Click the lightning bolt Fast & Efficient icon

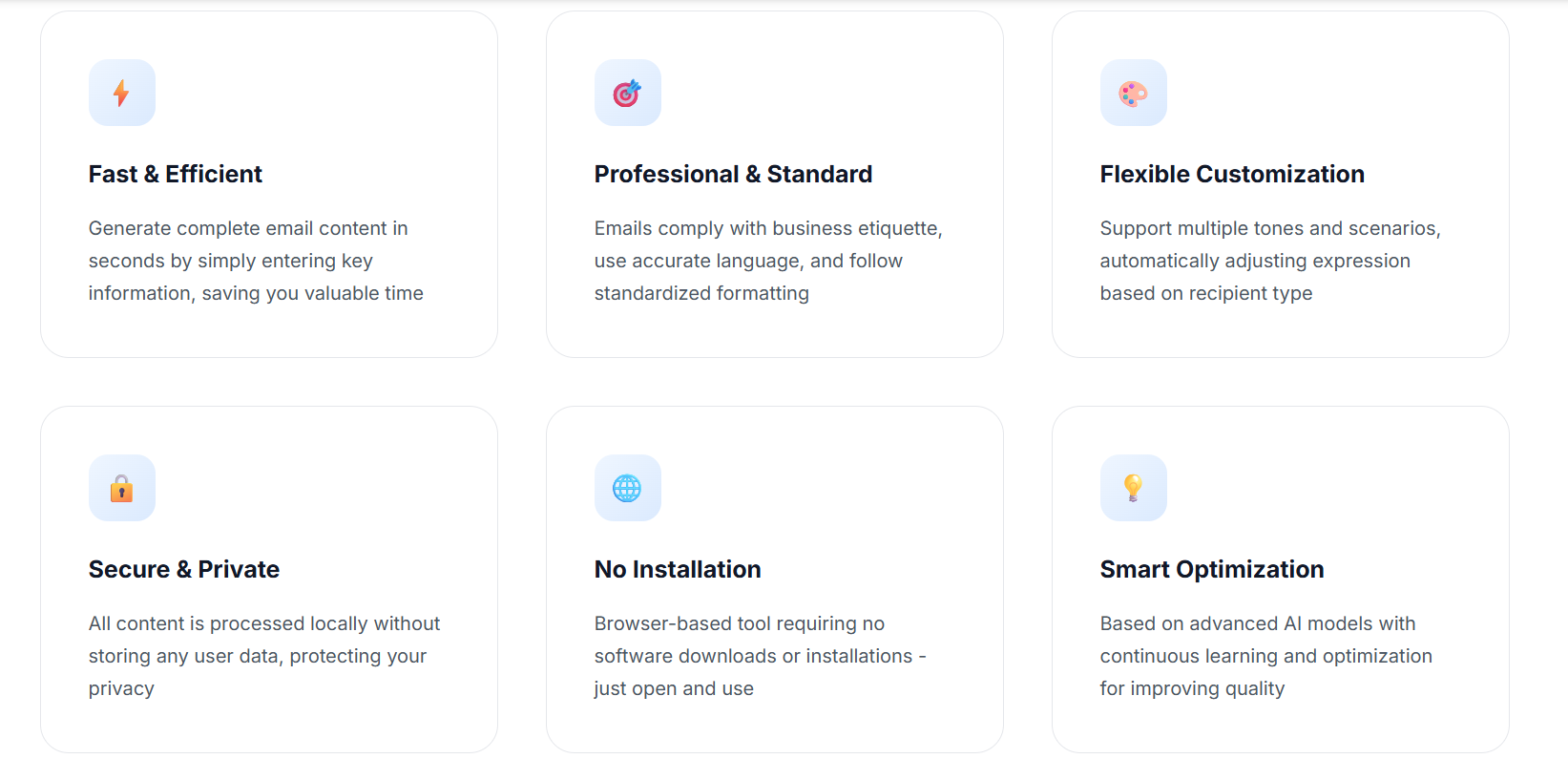pyautogui.click(x=121, y=93)
